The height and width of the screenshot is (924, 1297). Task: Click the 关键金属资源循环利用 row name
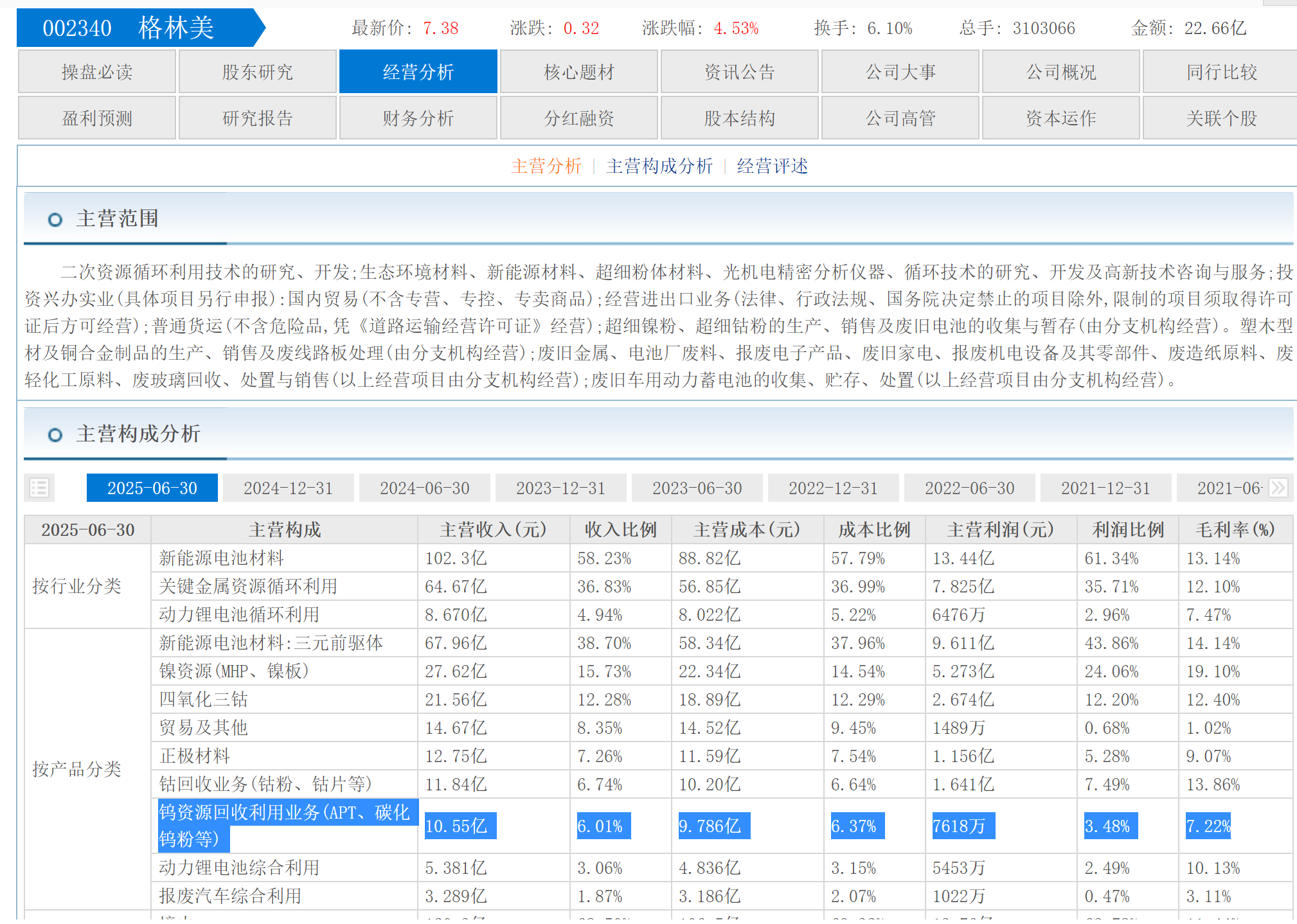[x=248, y=586]
